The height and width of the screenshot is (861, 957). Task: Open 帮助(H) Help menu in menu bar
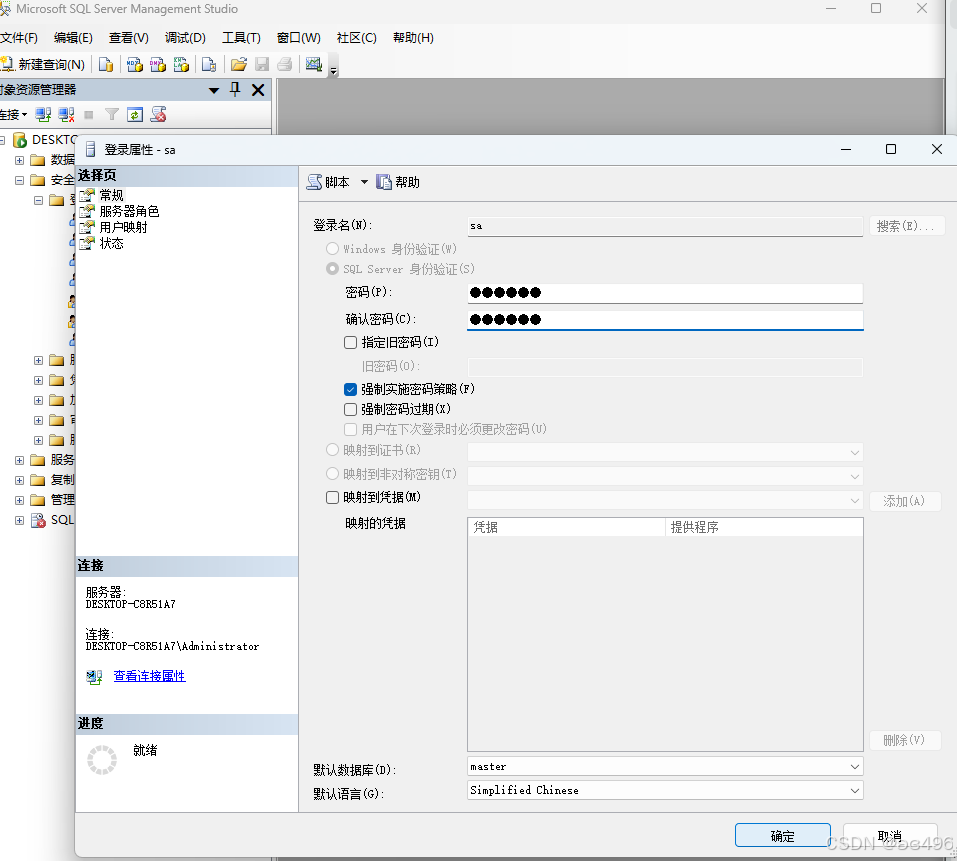pos(413,38)
